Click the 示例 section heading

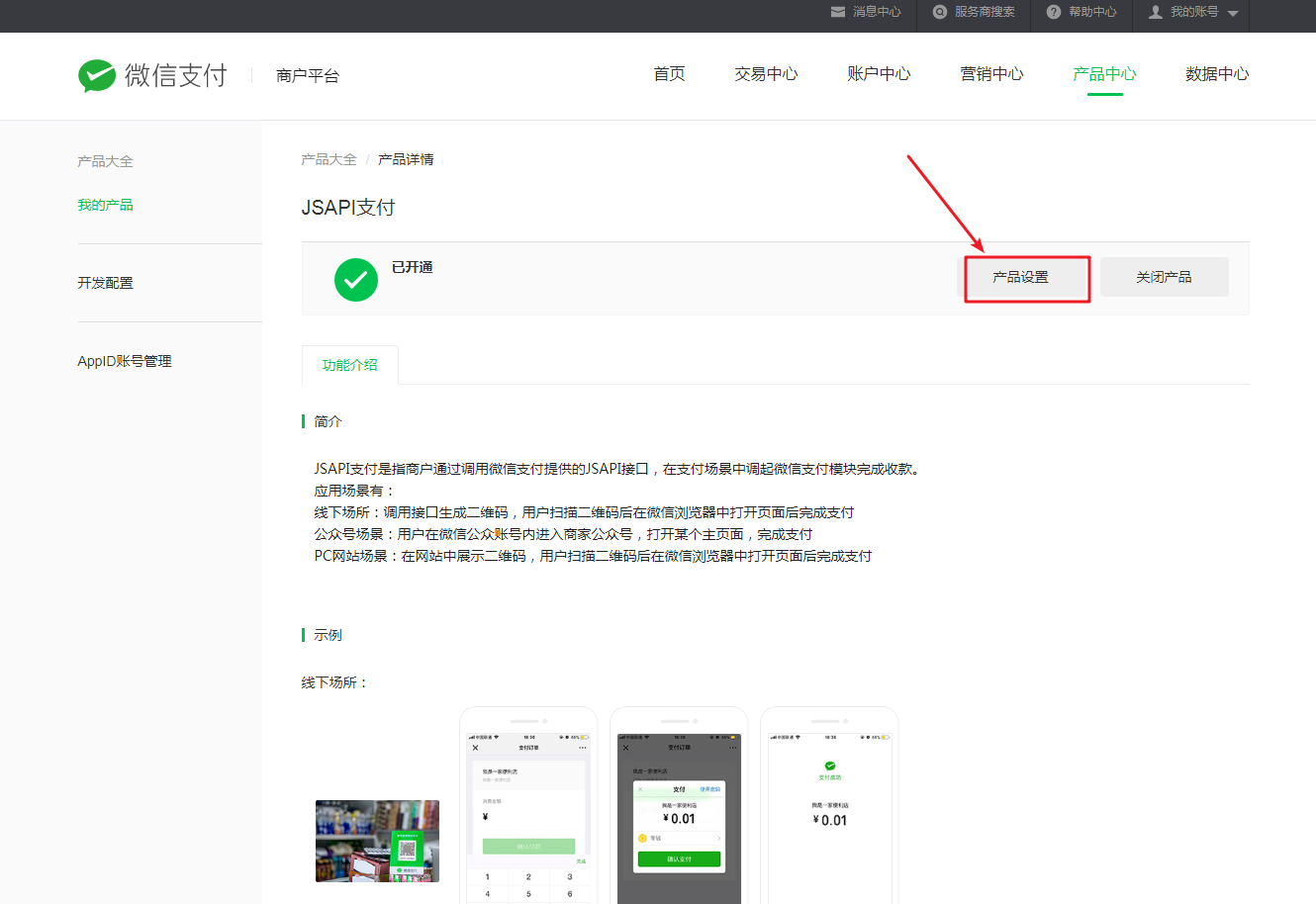(328, 635)
